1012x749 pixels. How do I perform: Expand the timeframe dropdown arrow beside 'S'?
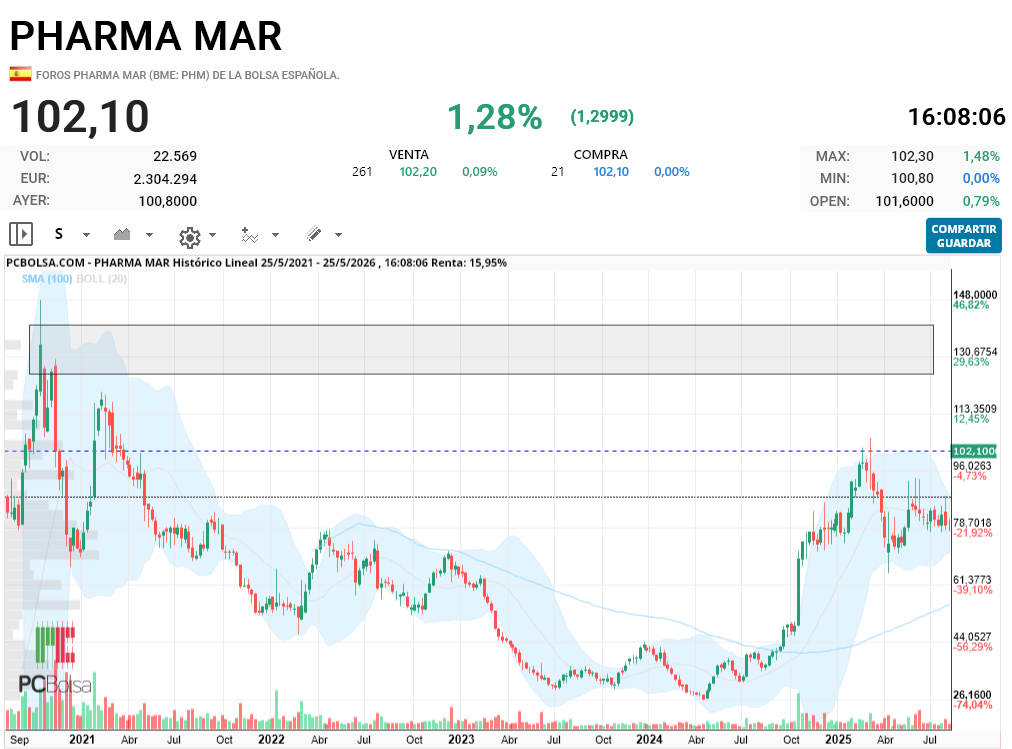[86, 235]
